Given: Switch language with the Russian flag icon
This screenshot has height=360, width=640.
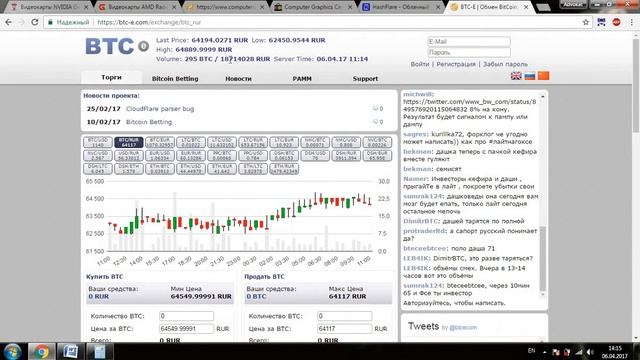Looking at the screenshot, I should pyautogui.click(x=530, y=76).
